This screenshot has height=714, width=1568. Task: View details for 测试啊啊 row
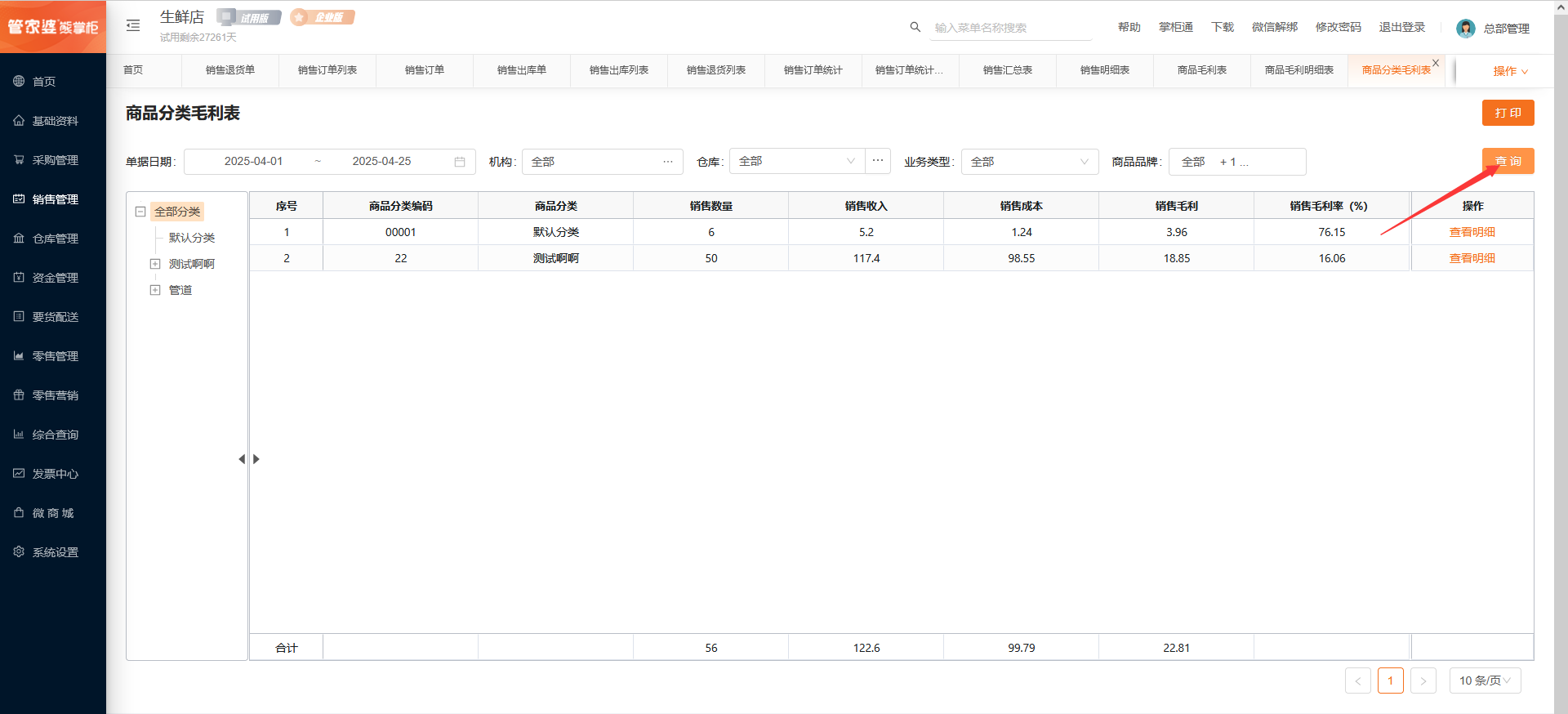[x=1472, y=258]
